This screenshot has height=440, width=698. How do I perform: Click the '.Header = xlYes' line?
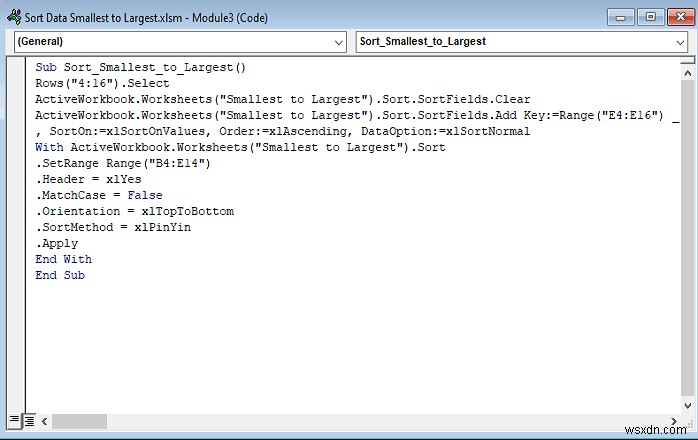point(89,179)
